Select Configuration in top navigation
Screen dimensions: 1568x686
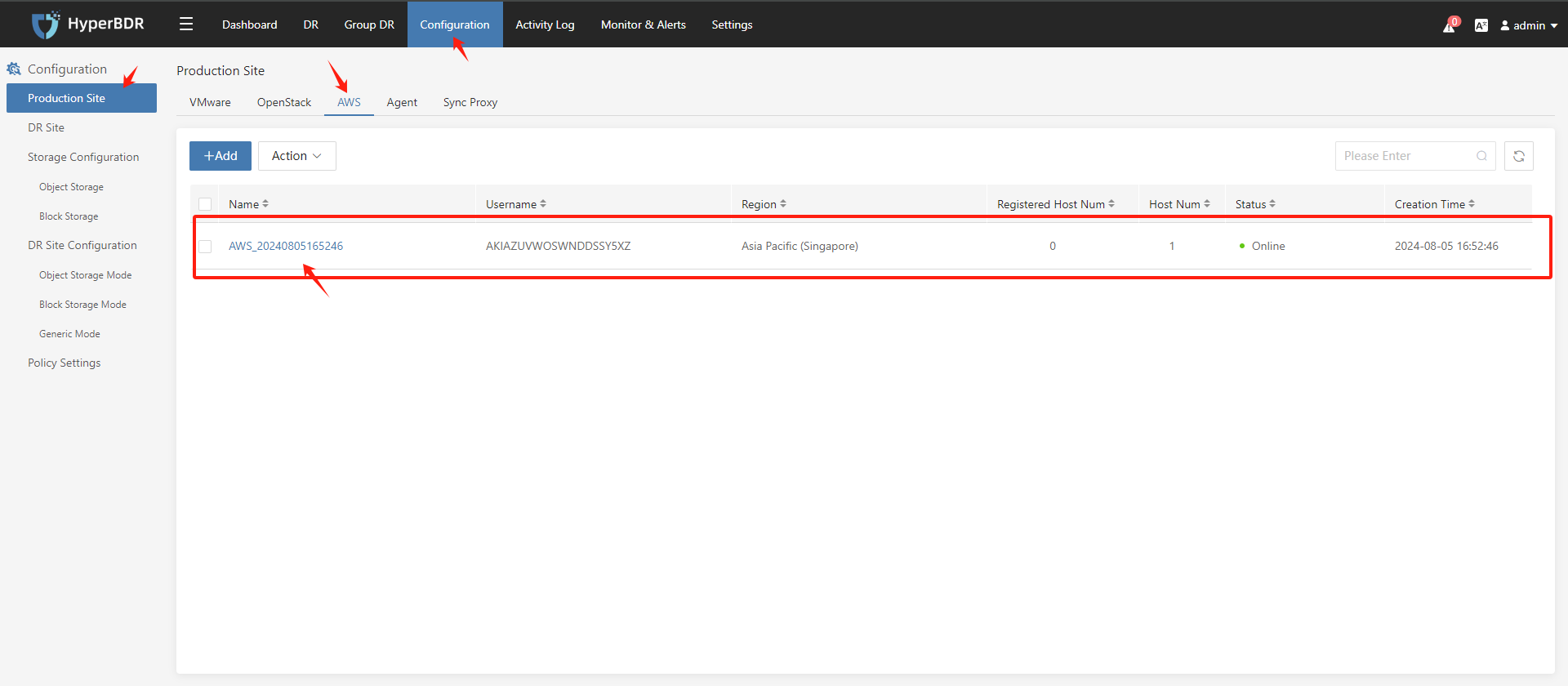455,24
